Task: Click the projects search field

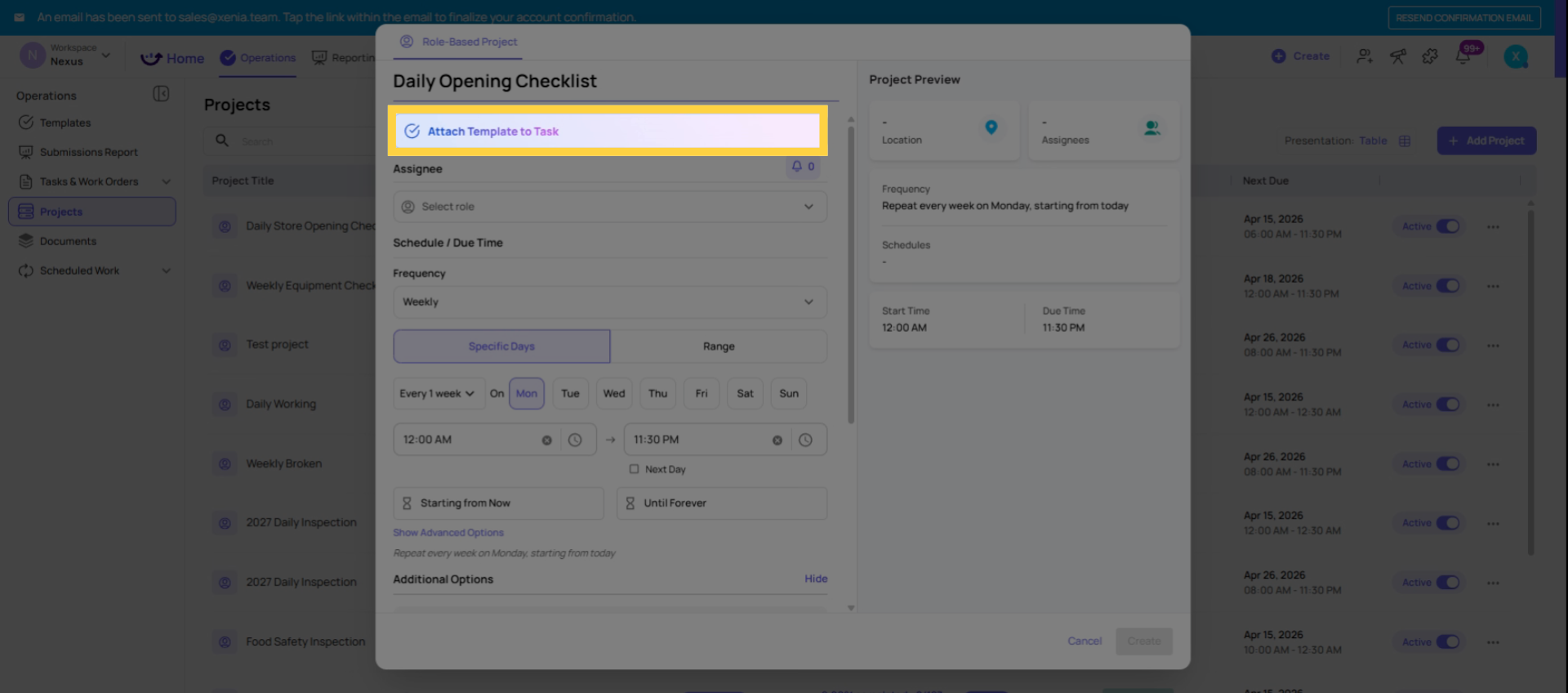Action: coord(290,141)
